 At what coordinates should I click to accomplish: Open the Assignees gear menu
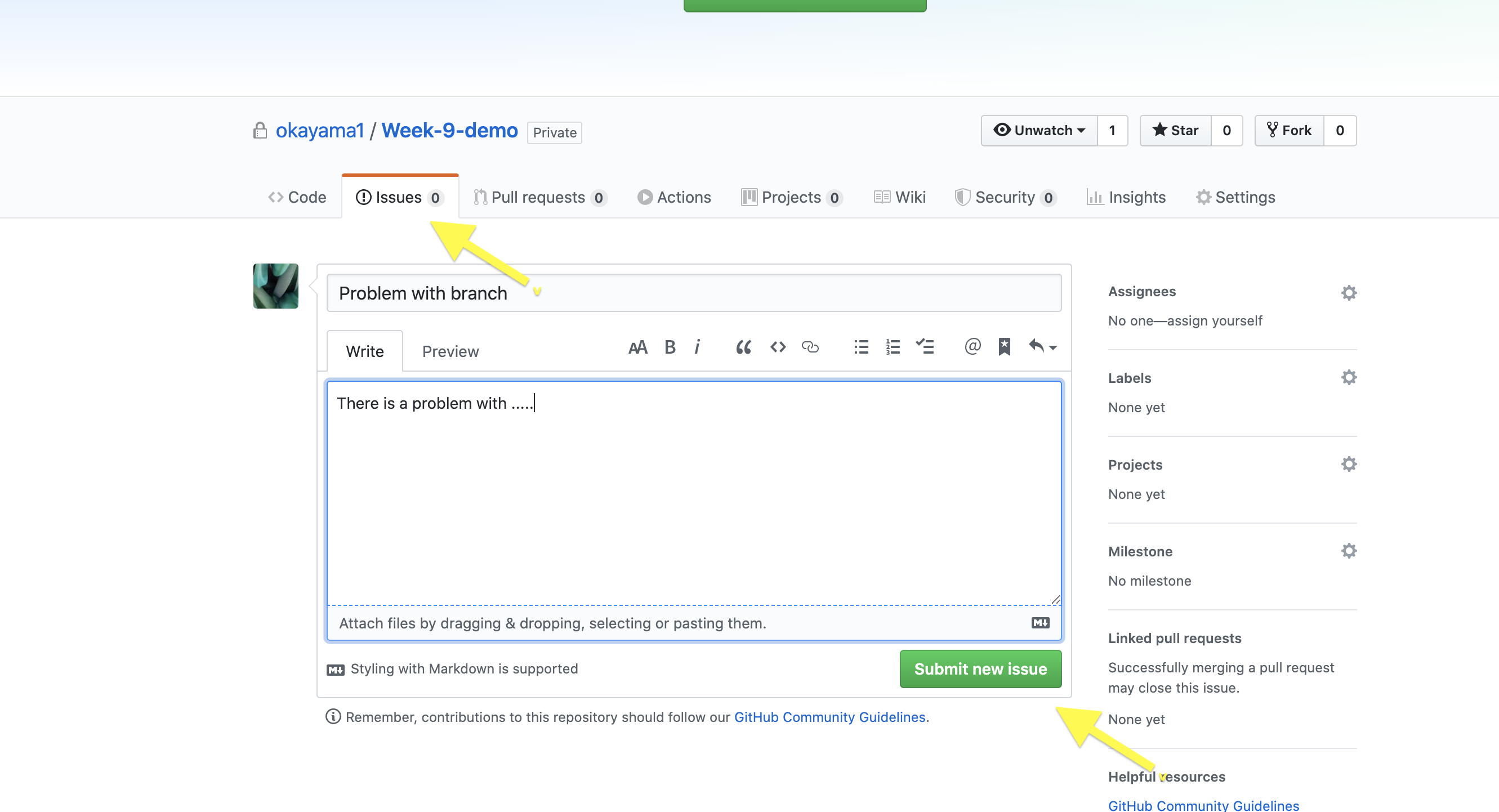pos(1348,292)
